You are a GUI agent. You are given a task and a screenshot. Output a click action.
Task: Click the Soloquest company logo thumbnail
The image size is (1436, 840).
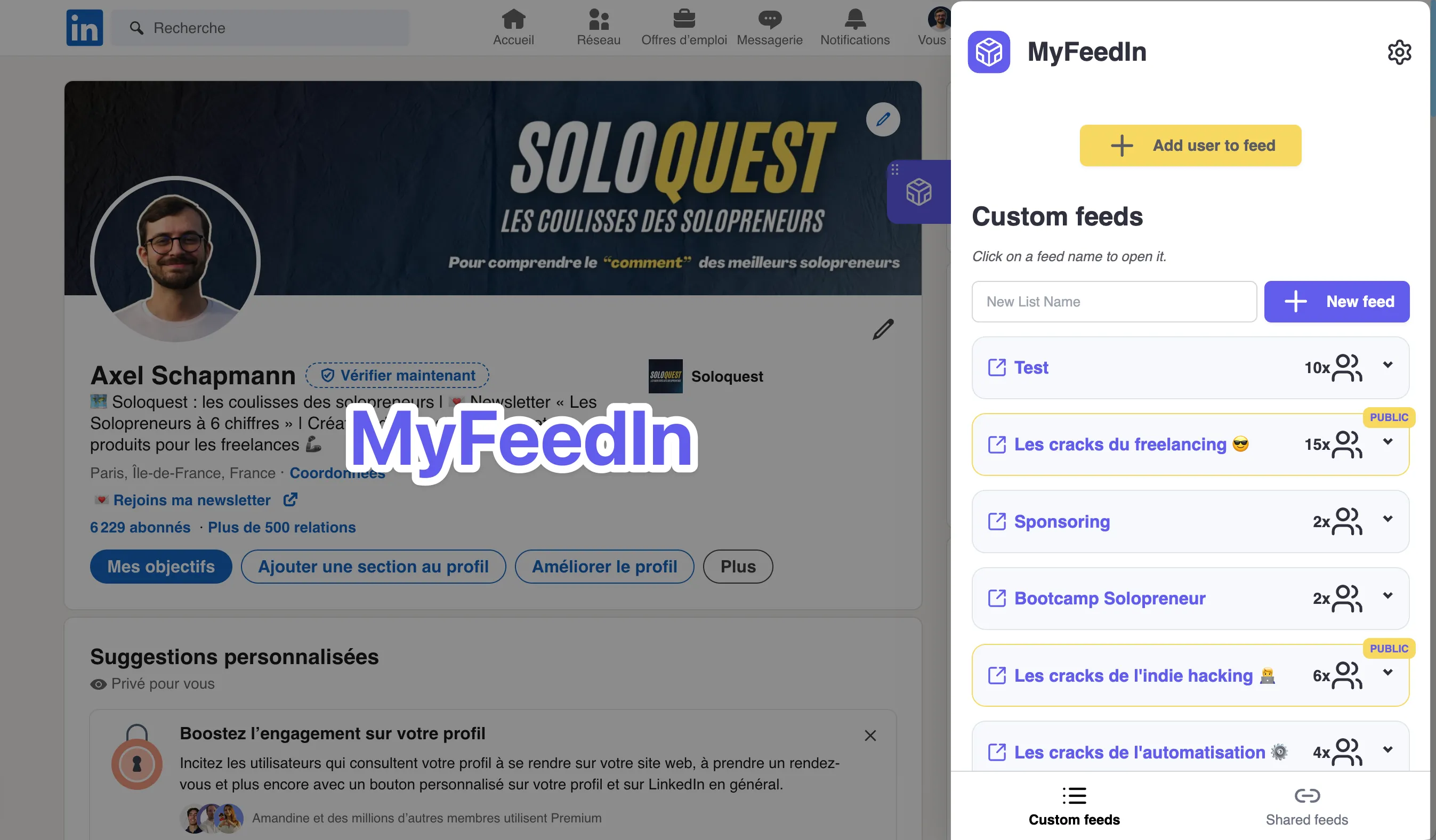(664, 376)
